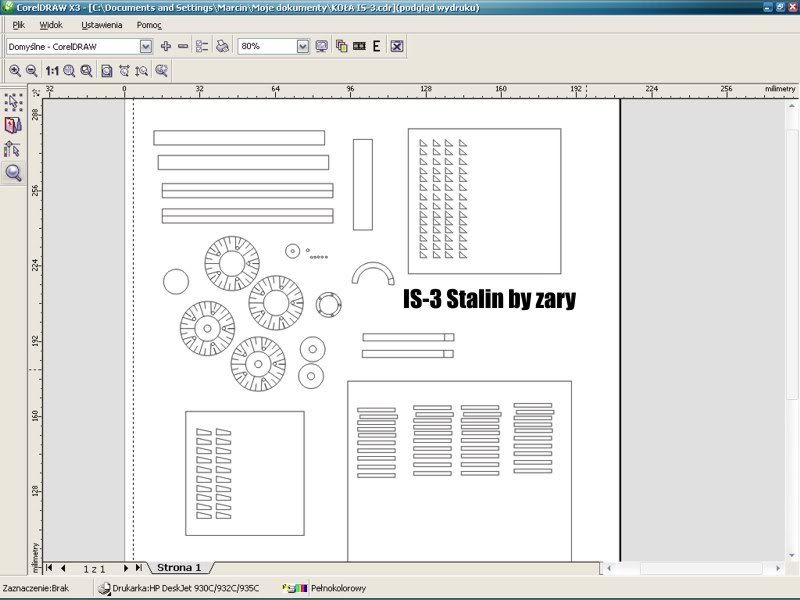Image resolution: width=800 pixels, height=600 pixels.
Task: Click the ruler origin corner icon
Action: click(x=36, y=92)
